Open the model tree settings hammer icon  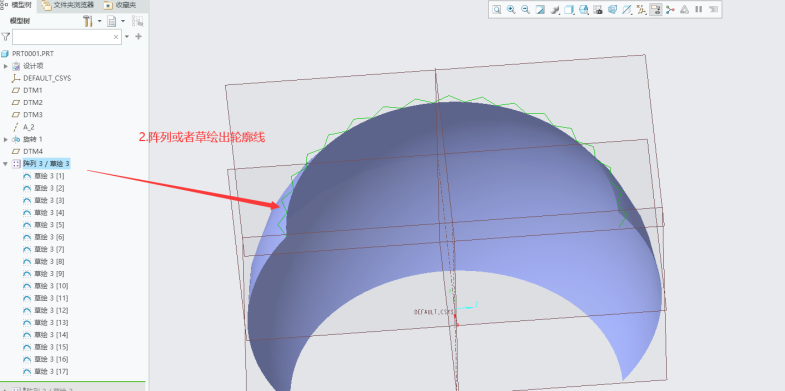click(88, 21)
